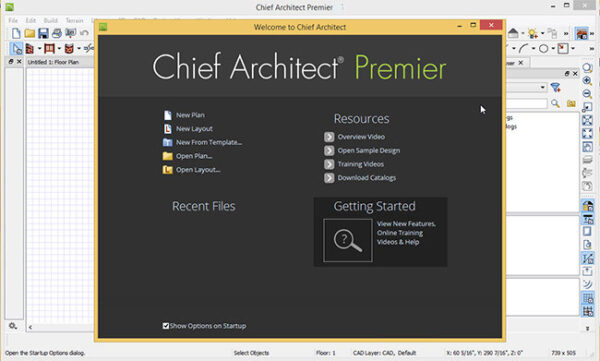Click the arrow icon beside Download Catalogs
The image size is (600, 361).
[x=329, y=178]
